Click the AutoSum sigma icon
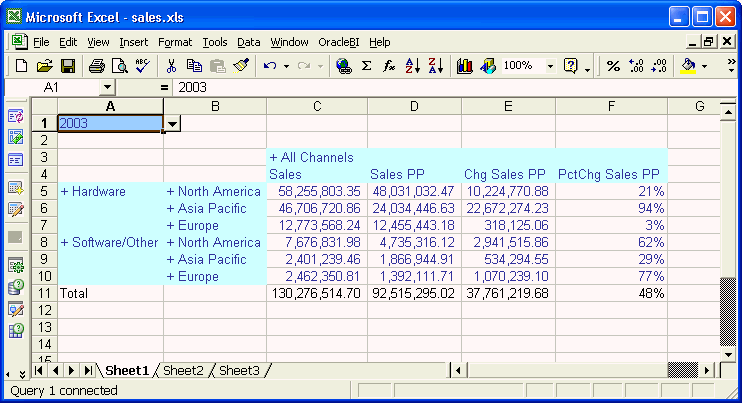Screen dimensions: 742x403 tap(366, 66)
